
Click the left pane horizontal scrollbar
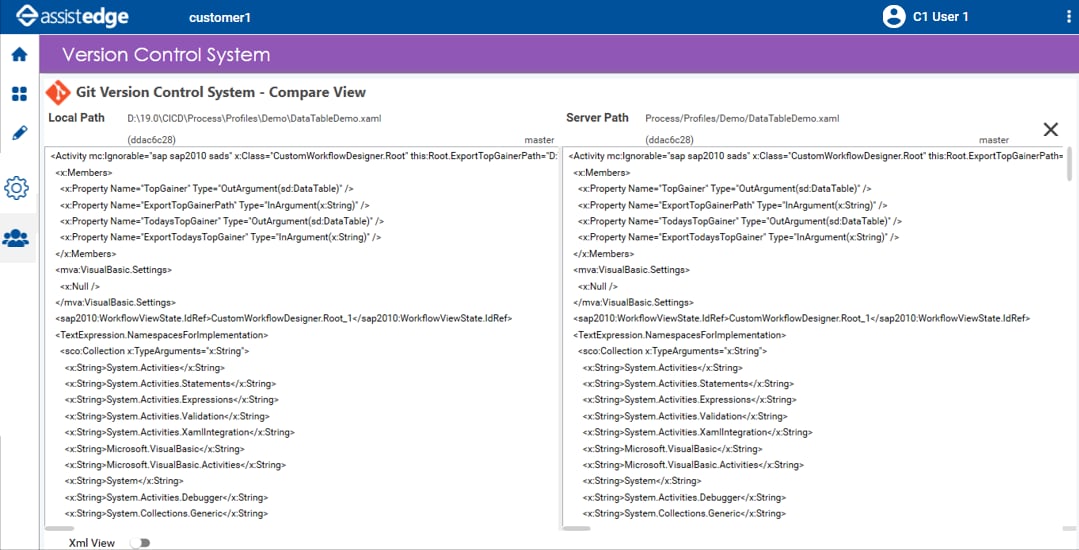click(60, 528)
